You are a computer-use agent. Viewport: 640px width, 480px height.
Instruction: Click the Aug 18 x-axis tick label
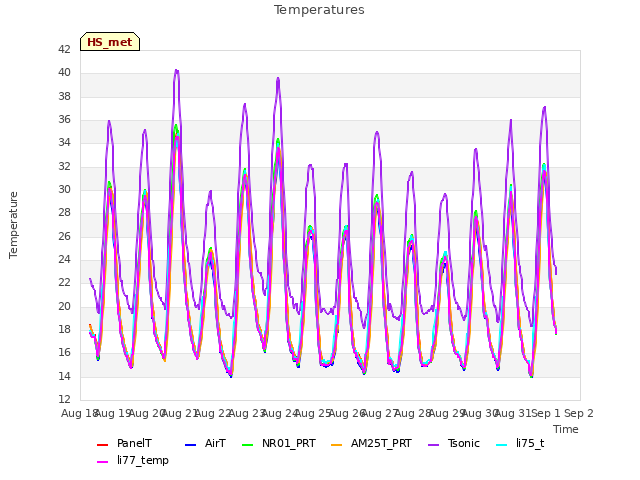(x=79, y=413)
